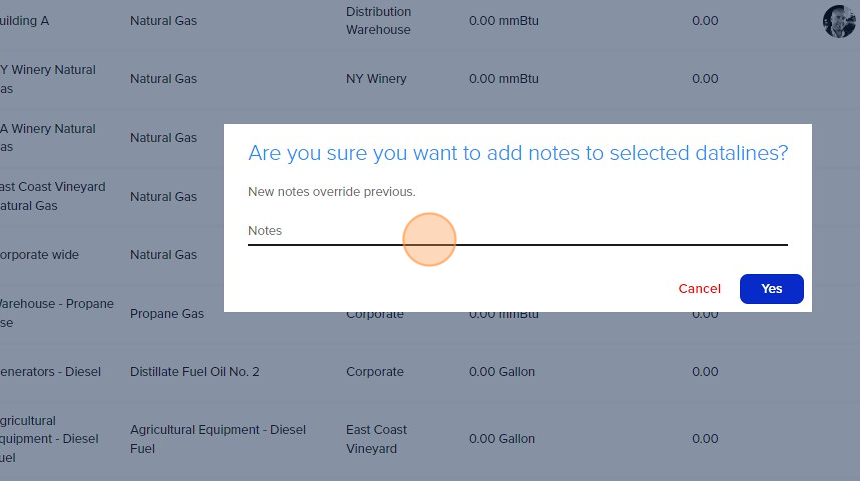
Task: Select Distribution Warehouse facility cell
Action: click(378, 20)
